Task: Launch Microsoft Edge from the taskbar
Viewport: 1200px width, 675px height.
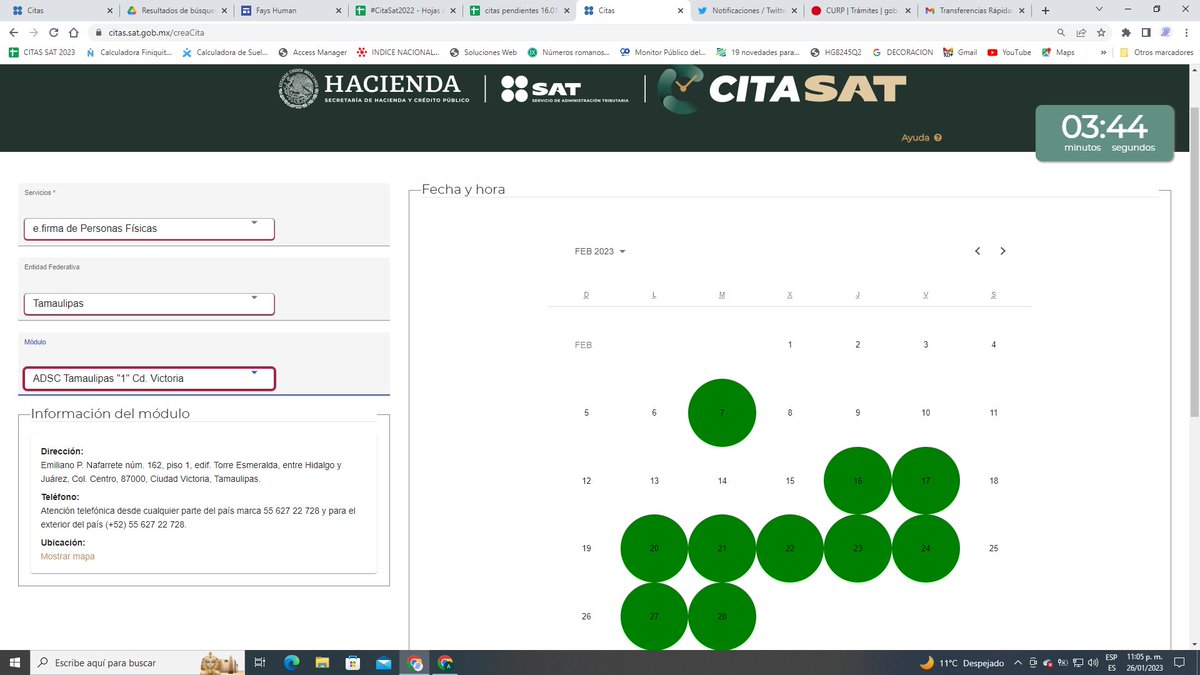Action: (x=292, y=662)
